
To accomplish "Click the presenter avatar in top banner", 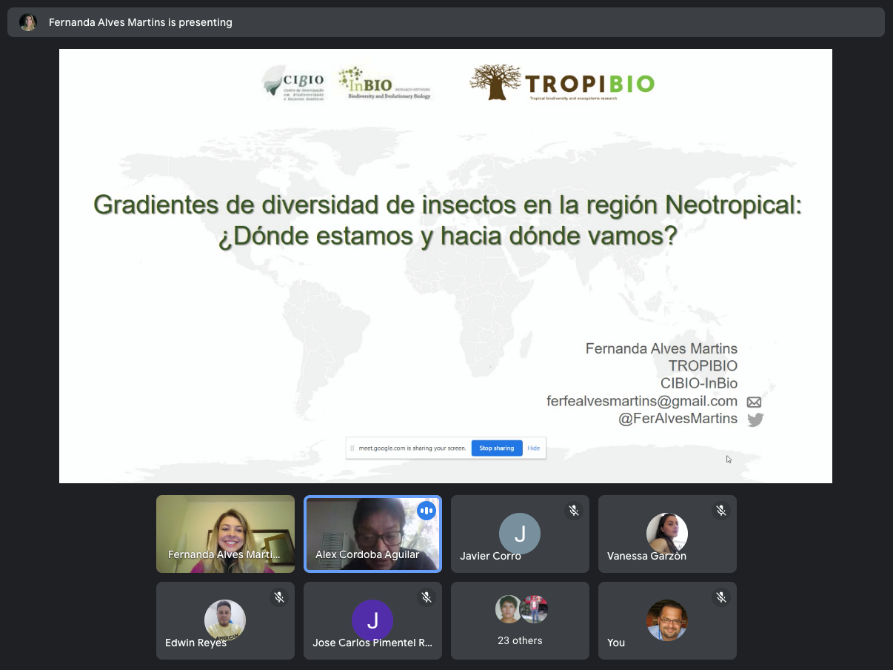I will pos(28,22).
